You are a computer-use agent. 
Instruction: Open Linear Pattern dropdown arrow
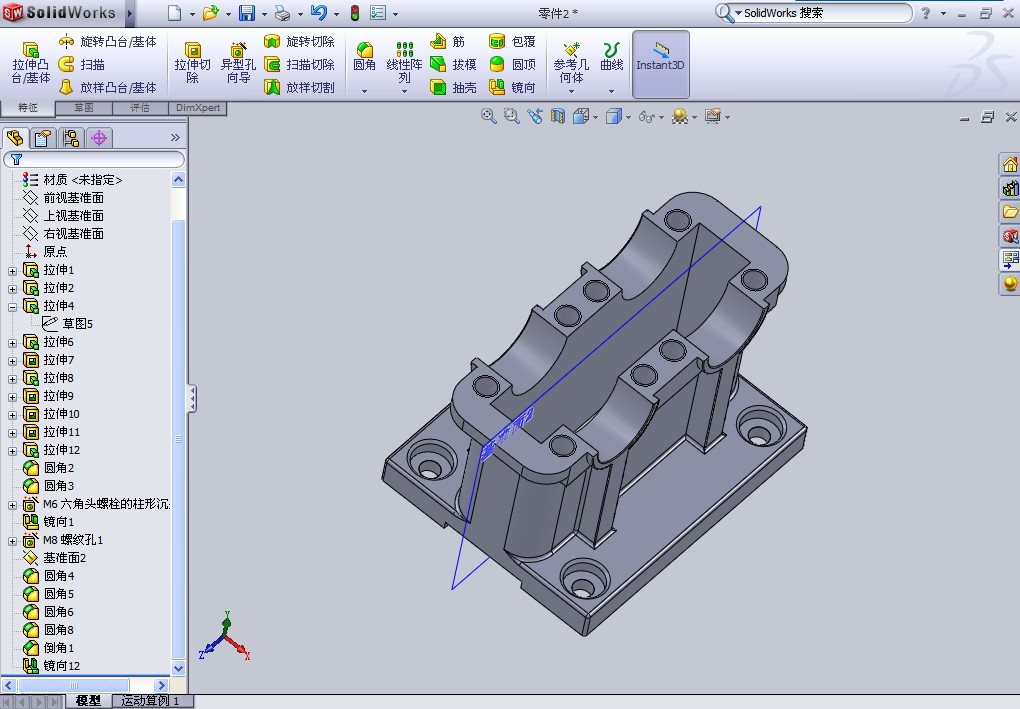pyautogui.click(x=404, y=91)
